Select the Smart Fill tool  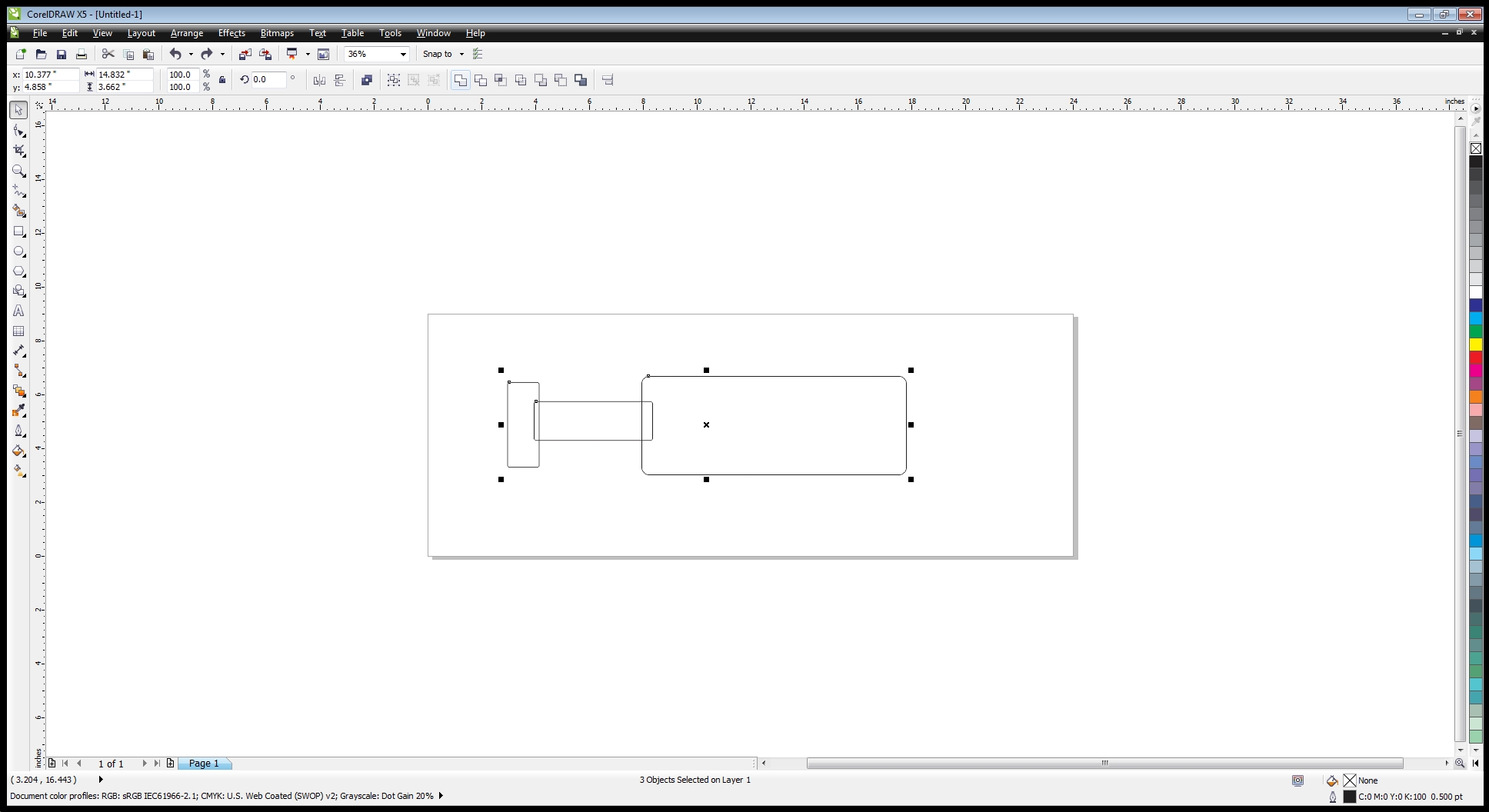point(18,211)
